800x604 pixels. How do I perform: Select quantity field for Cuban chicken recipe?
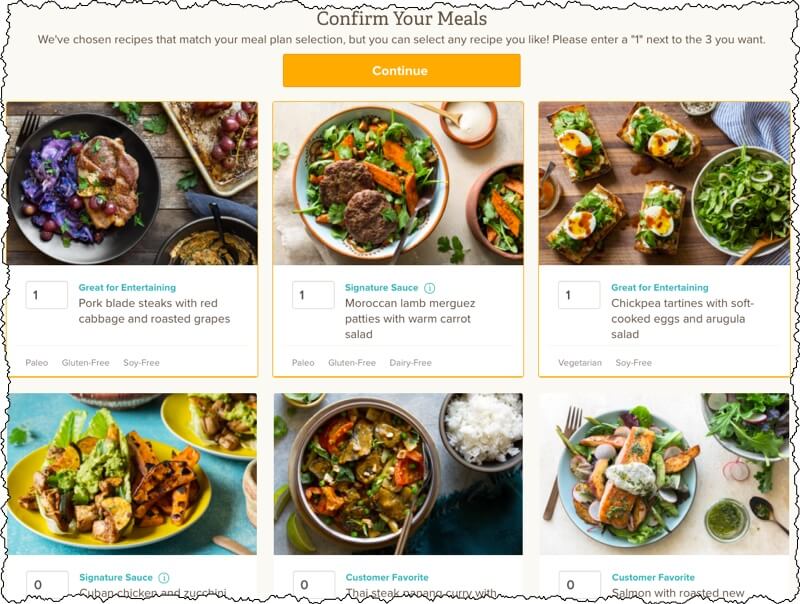[47, 584]
